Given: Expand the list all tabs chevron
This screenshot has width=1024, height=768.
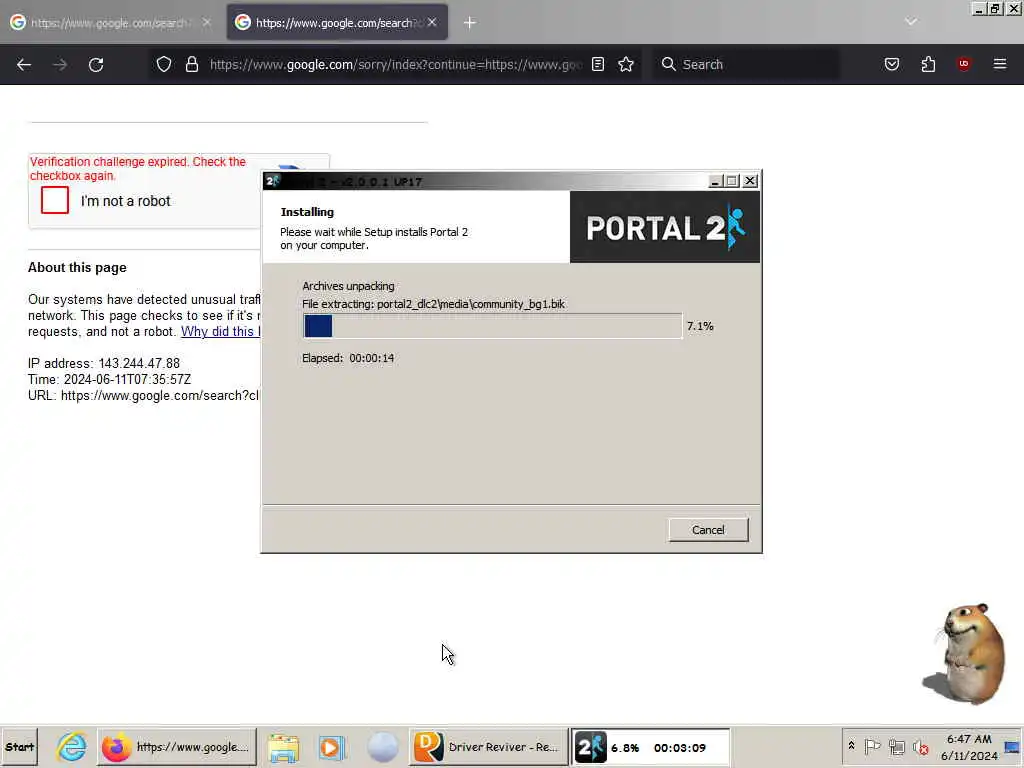Looking at the screenshot, I should tap(911, 22).
